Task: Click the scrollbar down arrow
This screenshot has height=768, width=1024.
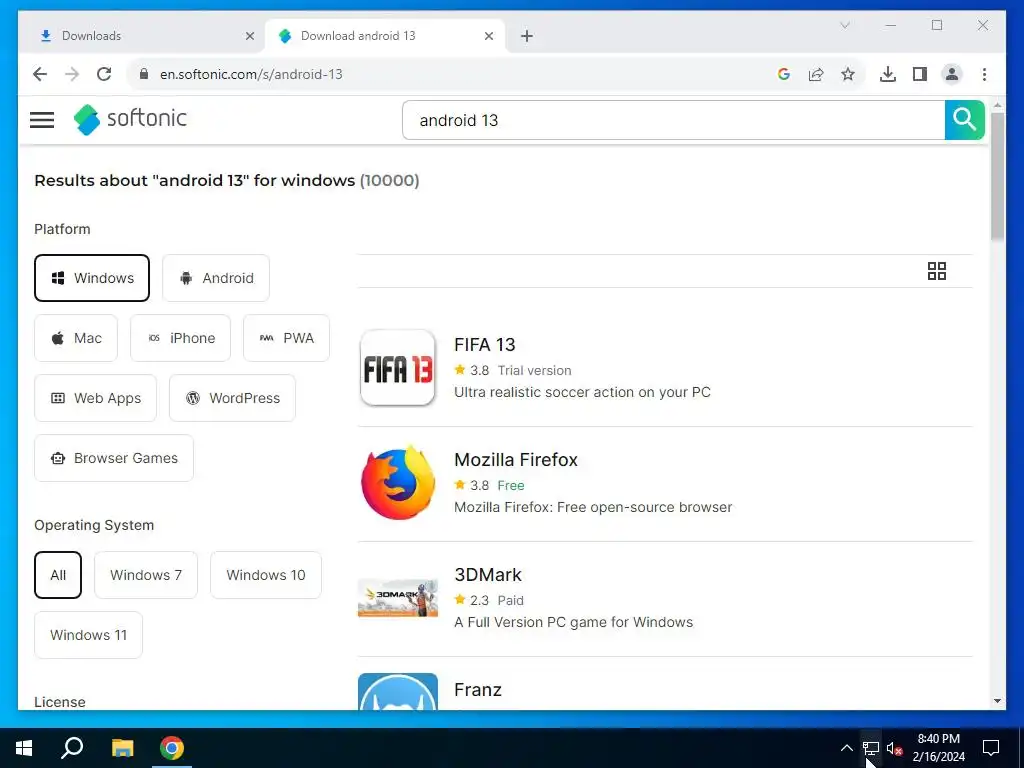Action: tap(997, 701)
